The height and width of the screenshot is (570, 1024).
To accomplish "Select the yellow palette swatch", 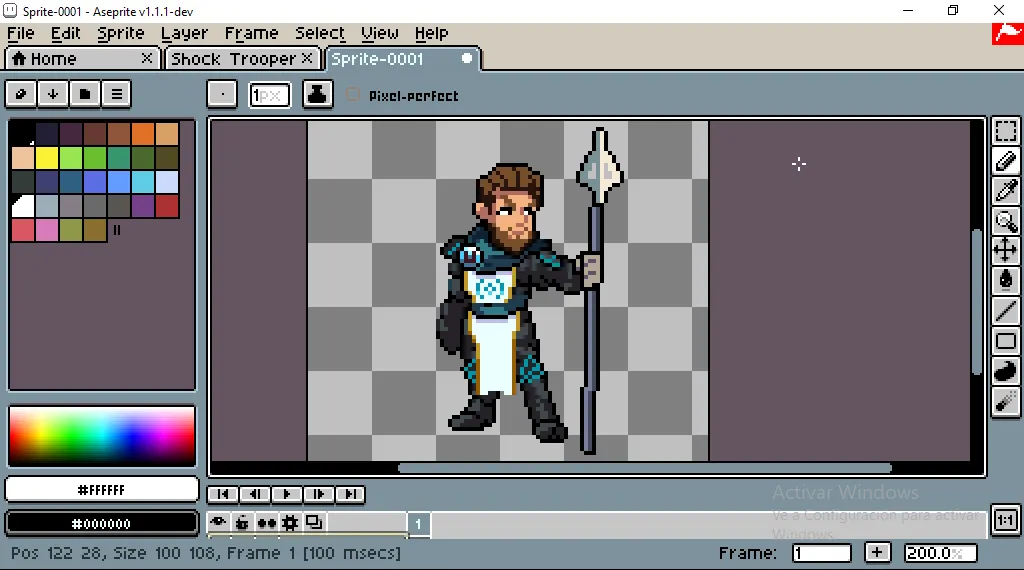I will point(47,157).
